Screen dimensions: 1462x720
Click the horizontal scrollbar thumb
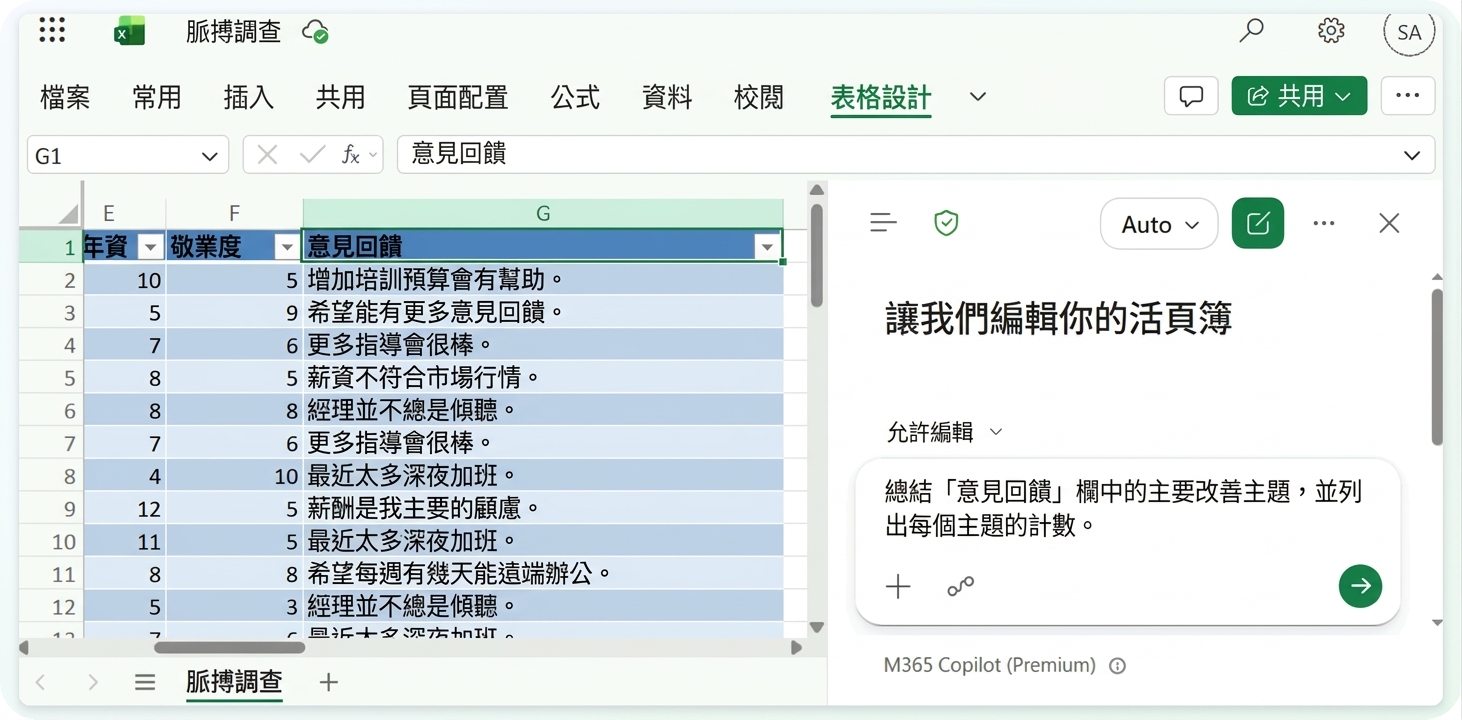click(229, 648)
